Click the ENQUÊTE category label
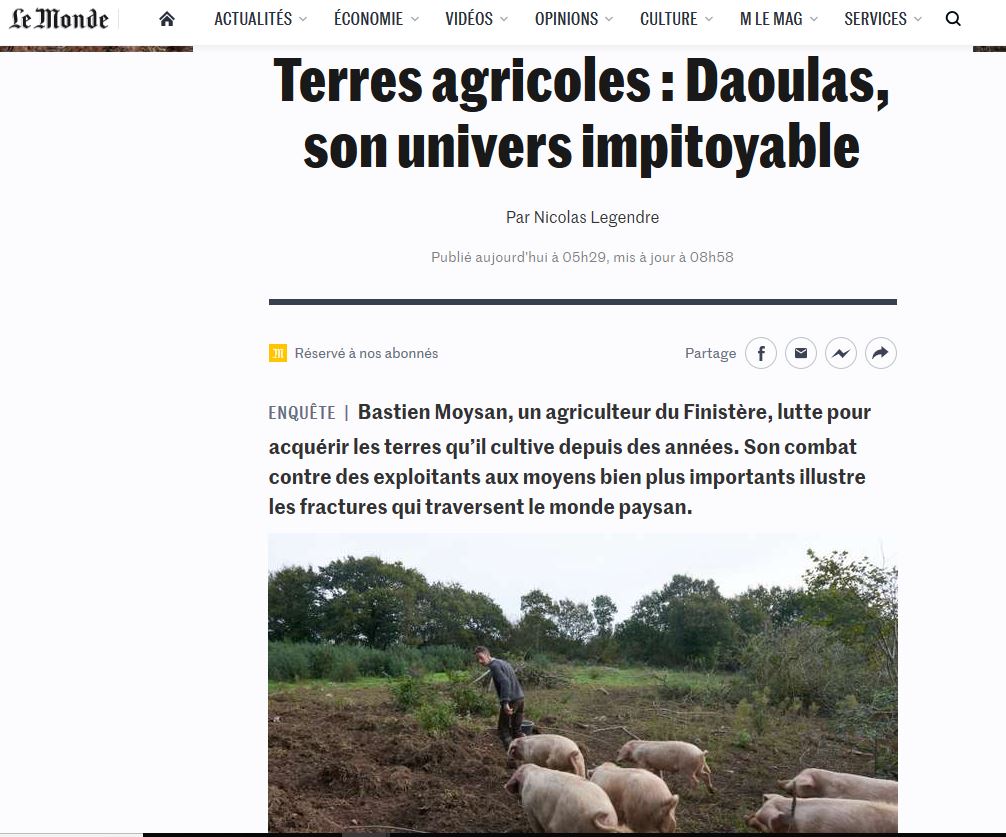The width and height of the screenshot is (1006, 837). tap(302, 412)
